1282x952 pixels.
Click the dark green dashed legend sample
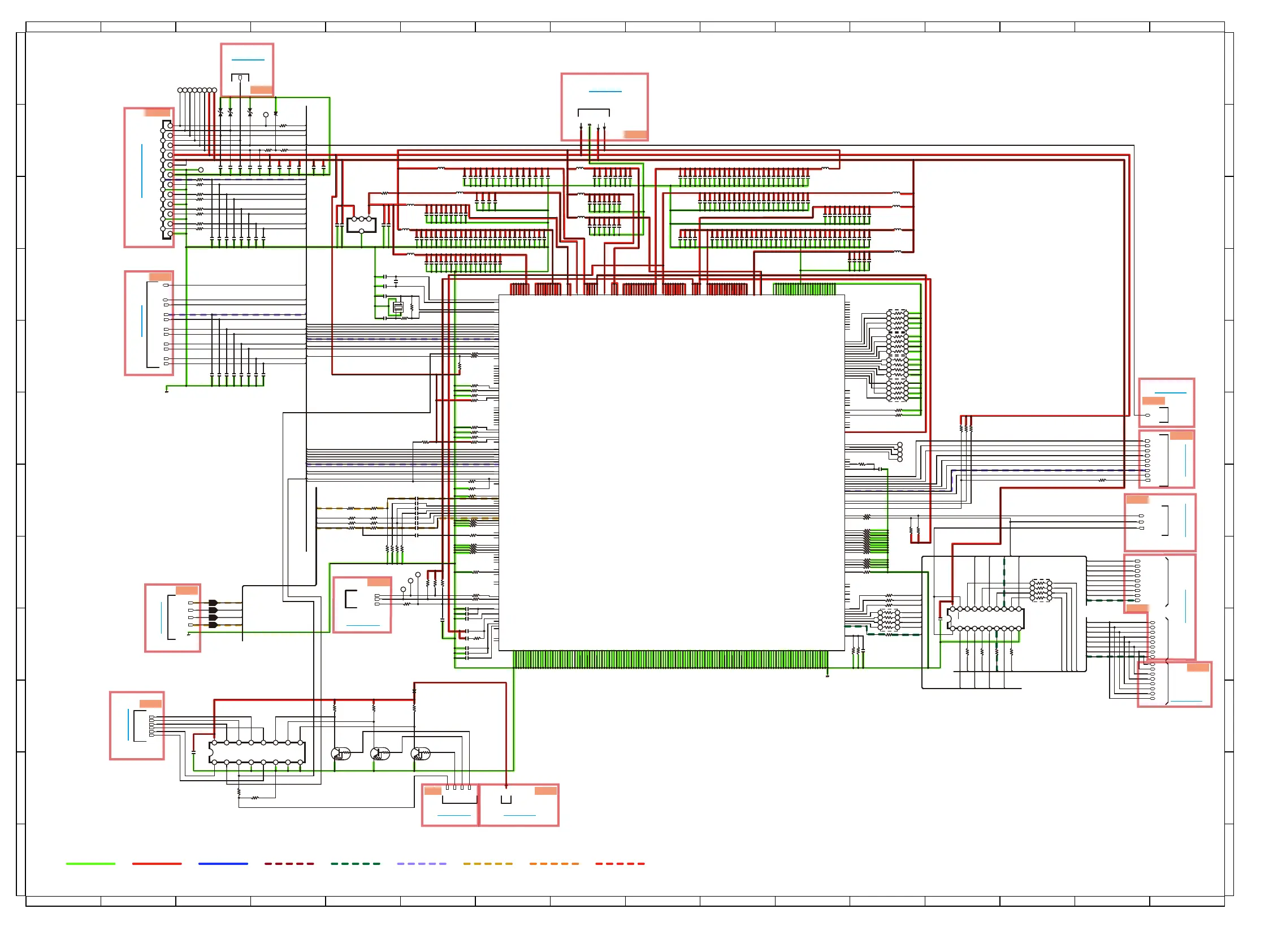click(356, 864)
